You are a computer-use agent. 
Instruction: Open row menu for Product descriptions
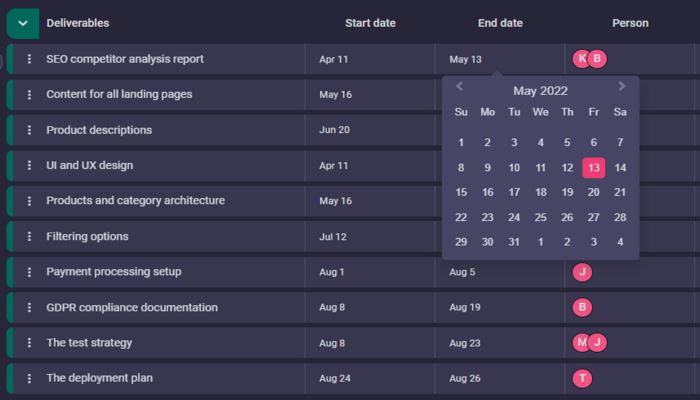pos(29,130)
